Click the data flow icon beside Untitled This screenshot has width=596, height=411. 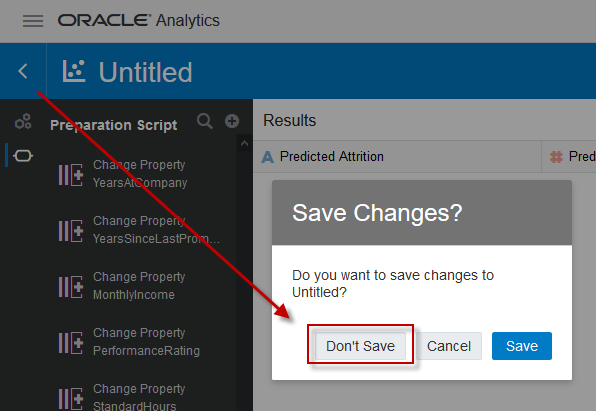coord(74,71)
